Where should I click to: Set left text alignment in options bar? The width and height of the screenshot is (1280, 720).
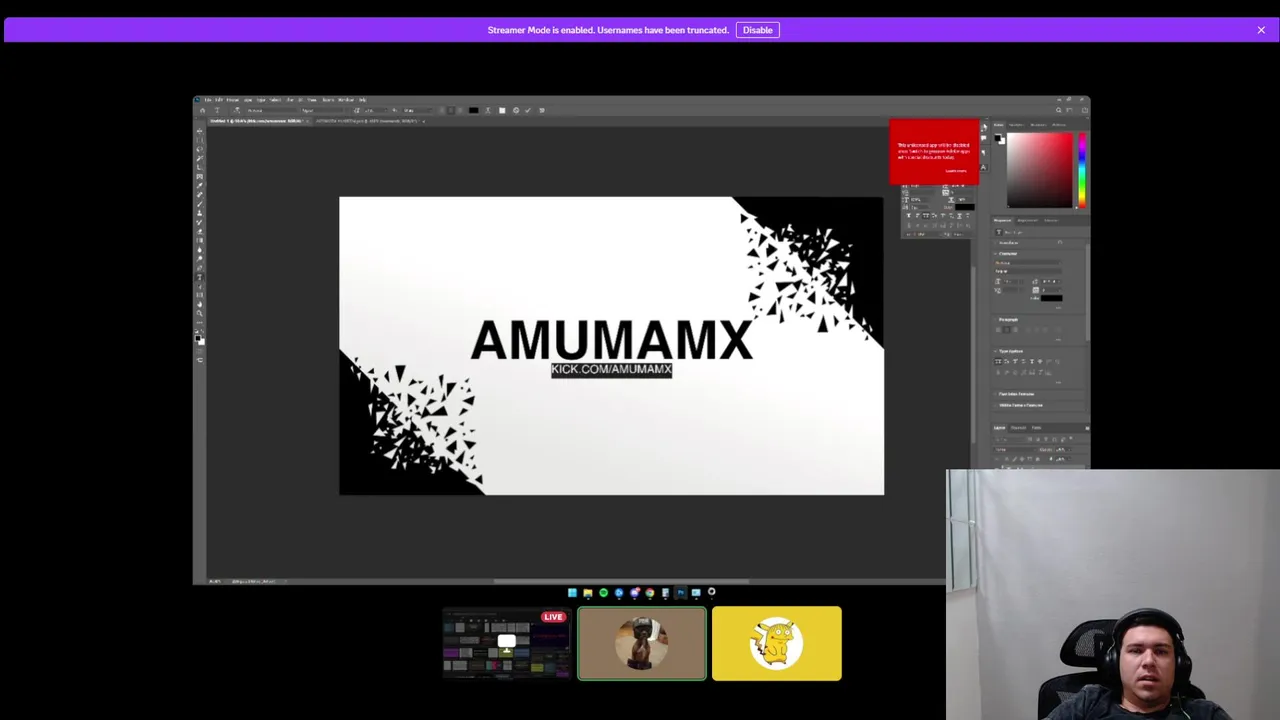tap(442, 110)
